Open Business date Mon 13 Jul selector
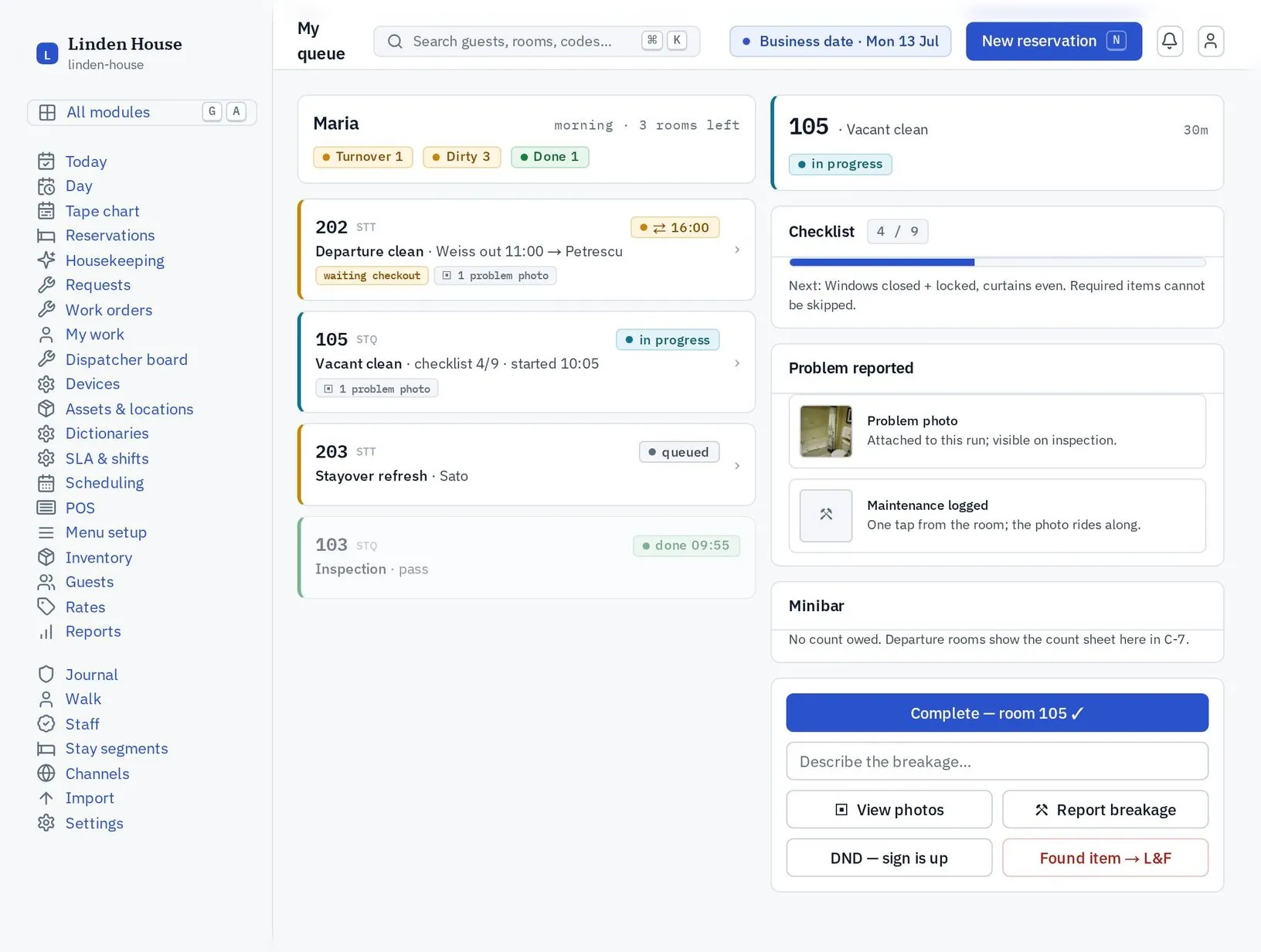 point(841,41)
